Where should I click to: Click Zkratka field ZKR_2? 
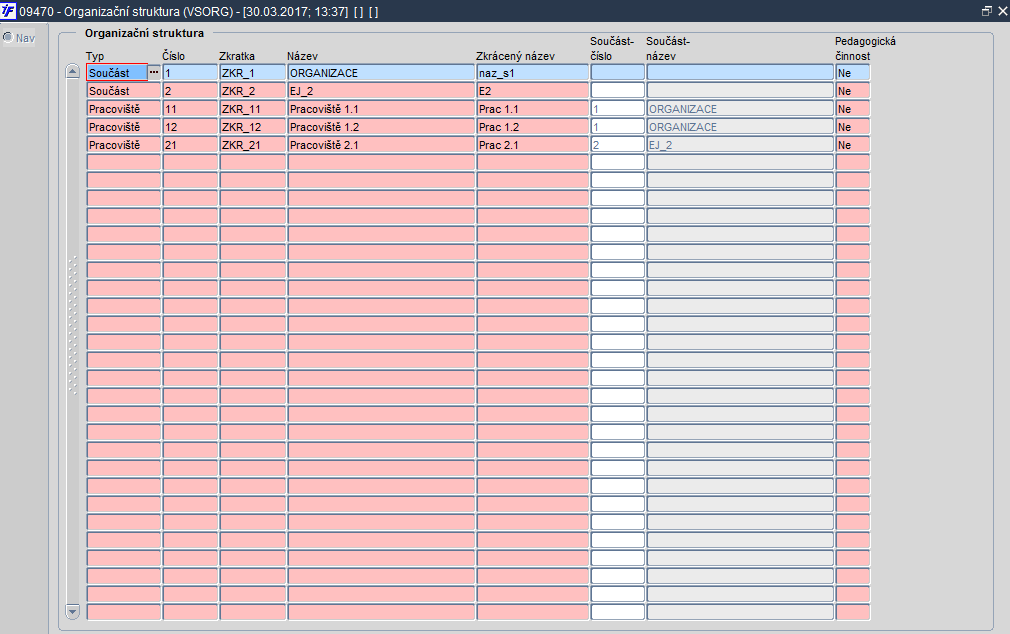pos(252,91)
